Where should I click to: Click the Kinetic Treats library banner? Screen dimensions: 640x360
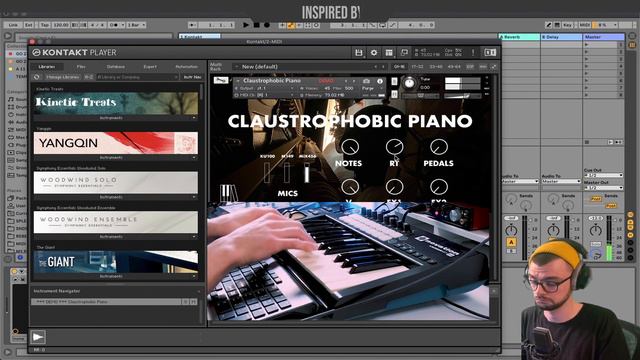[x=116, y=103]
